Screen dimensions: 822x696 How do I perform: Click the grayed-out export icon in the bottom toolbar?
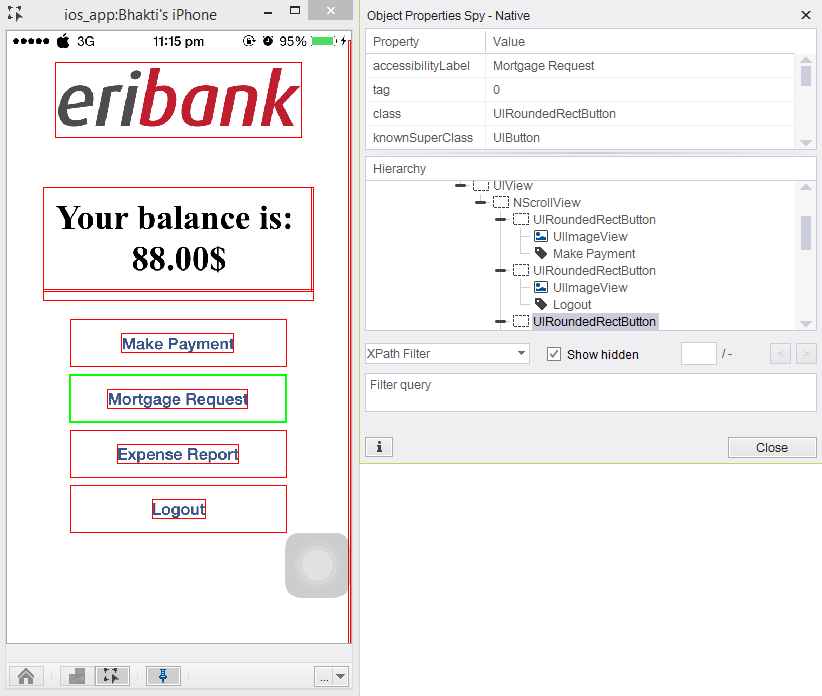(x=76, y=676)
